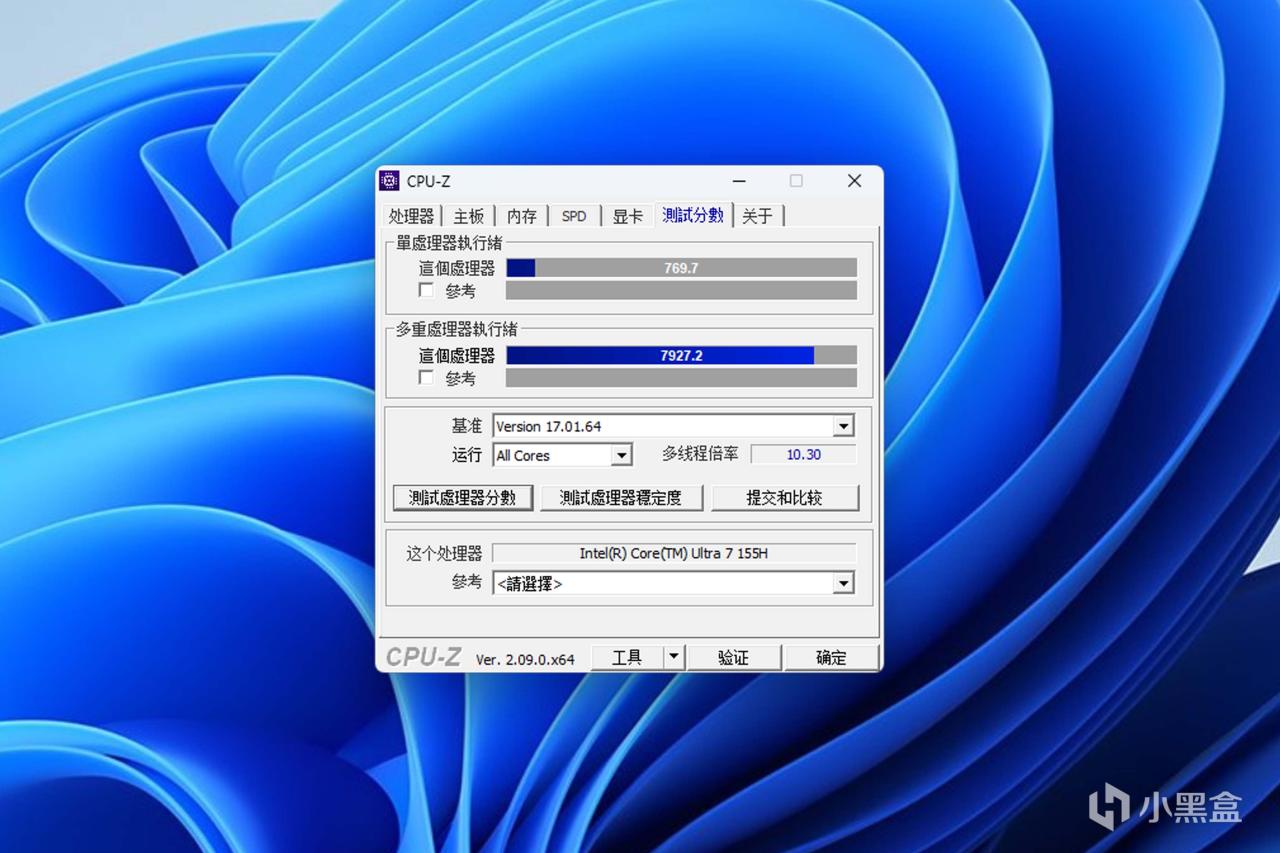Click the empty multi-thread reference bar

681,377
